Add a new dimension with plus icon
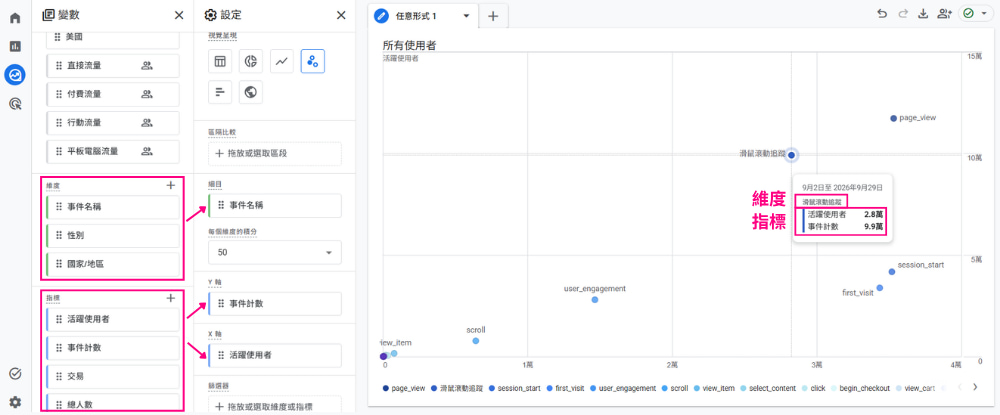 (170, 186)
